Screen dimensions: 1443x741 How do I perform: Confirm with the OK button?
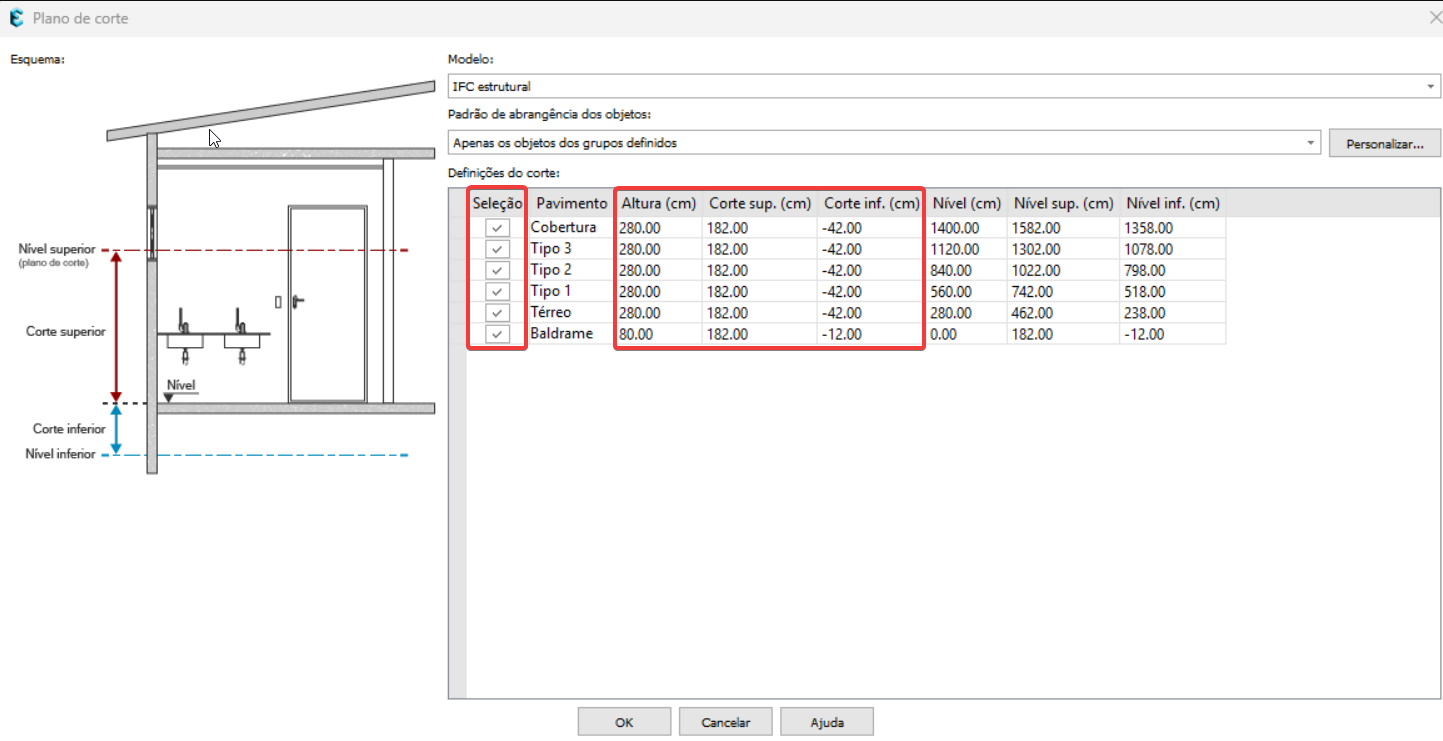(624, 722)
